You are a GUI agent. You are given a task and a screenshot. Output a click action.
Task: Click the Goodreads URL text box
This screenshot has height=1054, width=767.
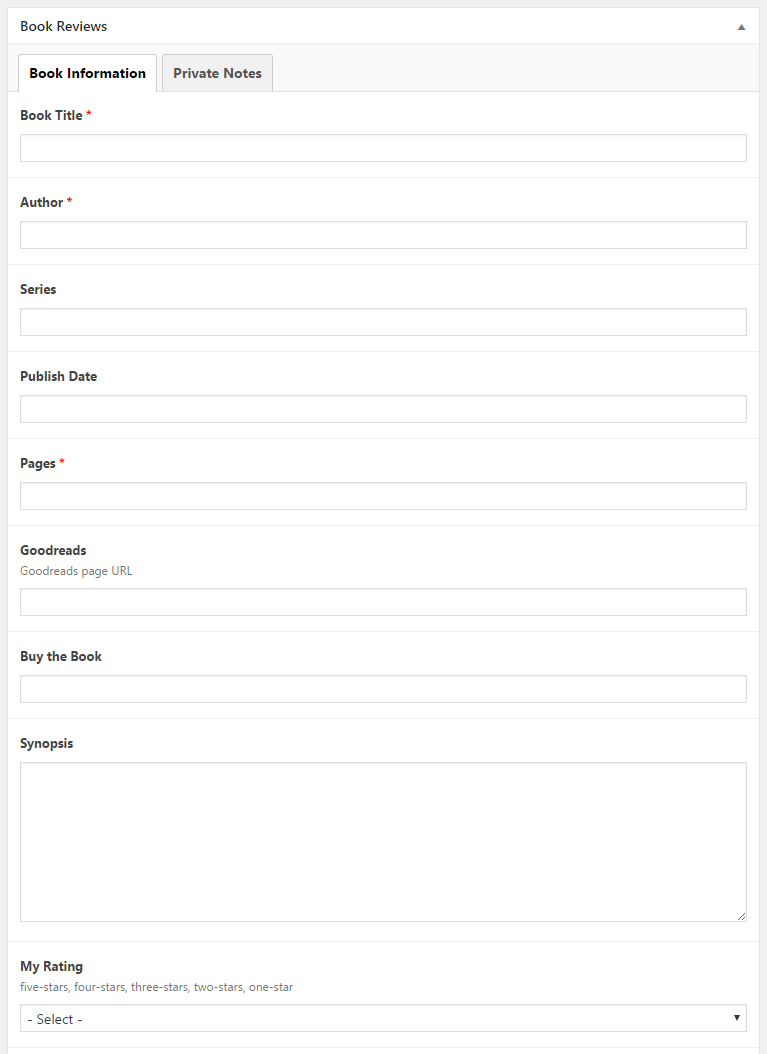click(383, 602)
